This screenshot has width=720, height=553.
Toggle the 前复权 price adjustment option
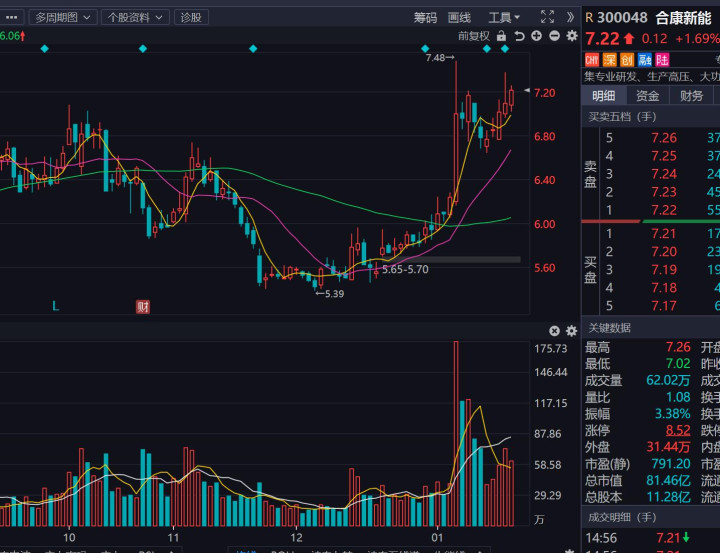(474, 36)
